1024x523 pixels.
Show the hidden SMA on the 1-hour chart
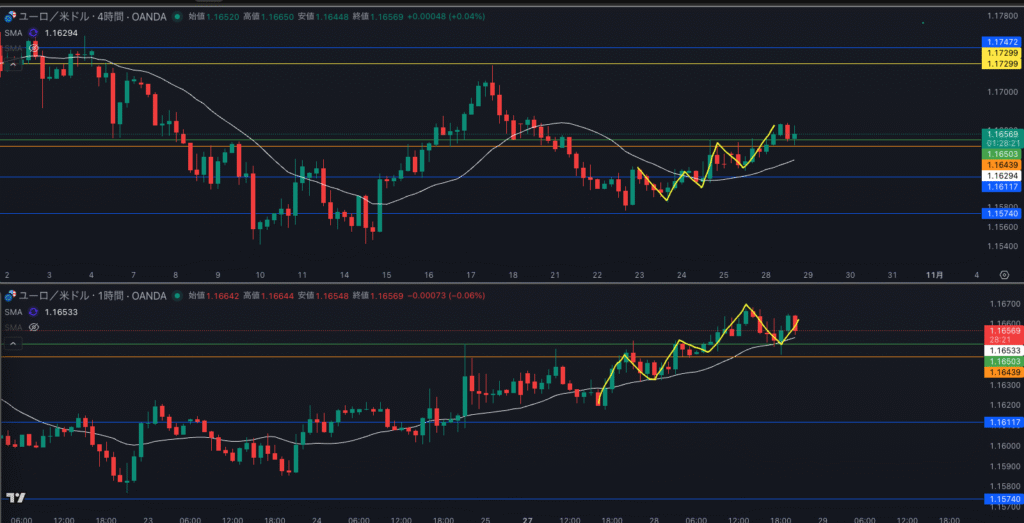[33, 327]
